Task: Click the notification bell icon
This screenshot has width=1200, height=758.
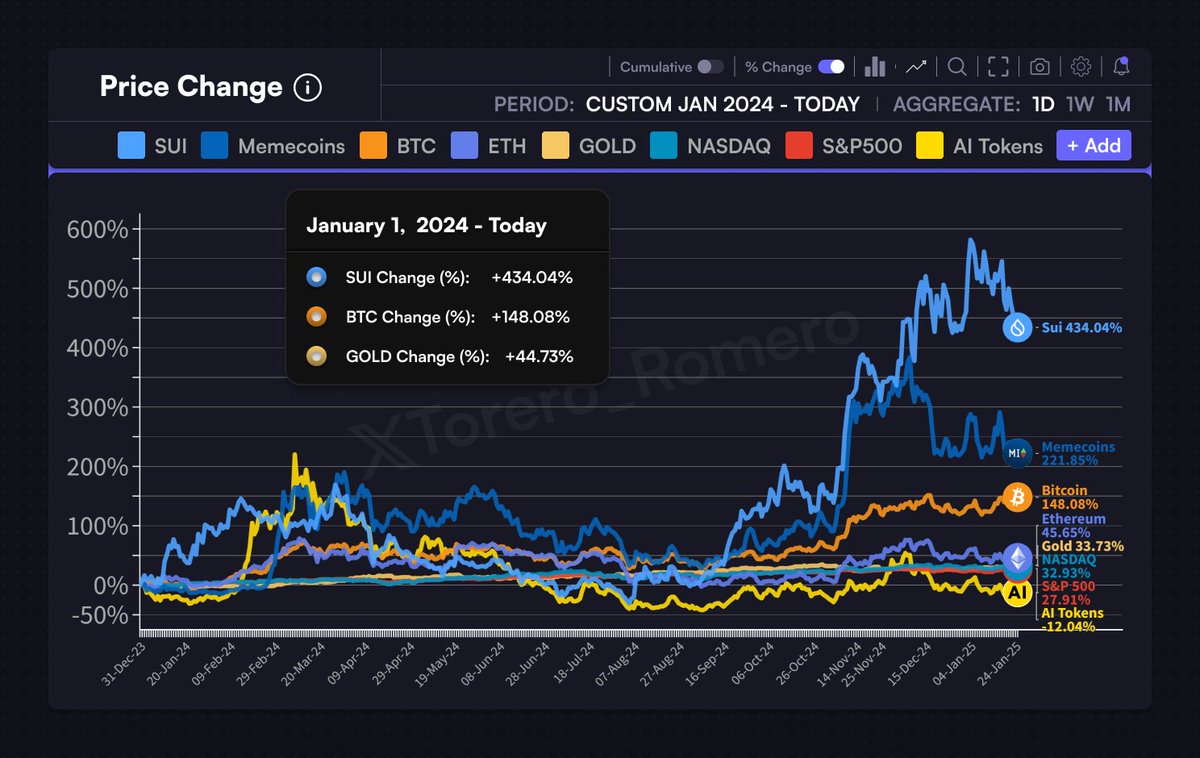Action: [1122, 67]
